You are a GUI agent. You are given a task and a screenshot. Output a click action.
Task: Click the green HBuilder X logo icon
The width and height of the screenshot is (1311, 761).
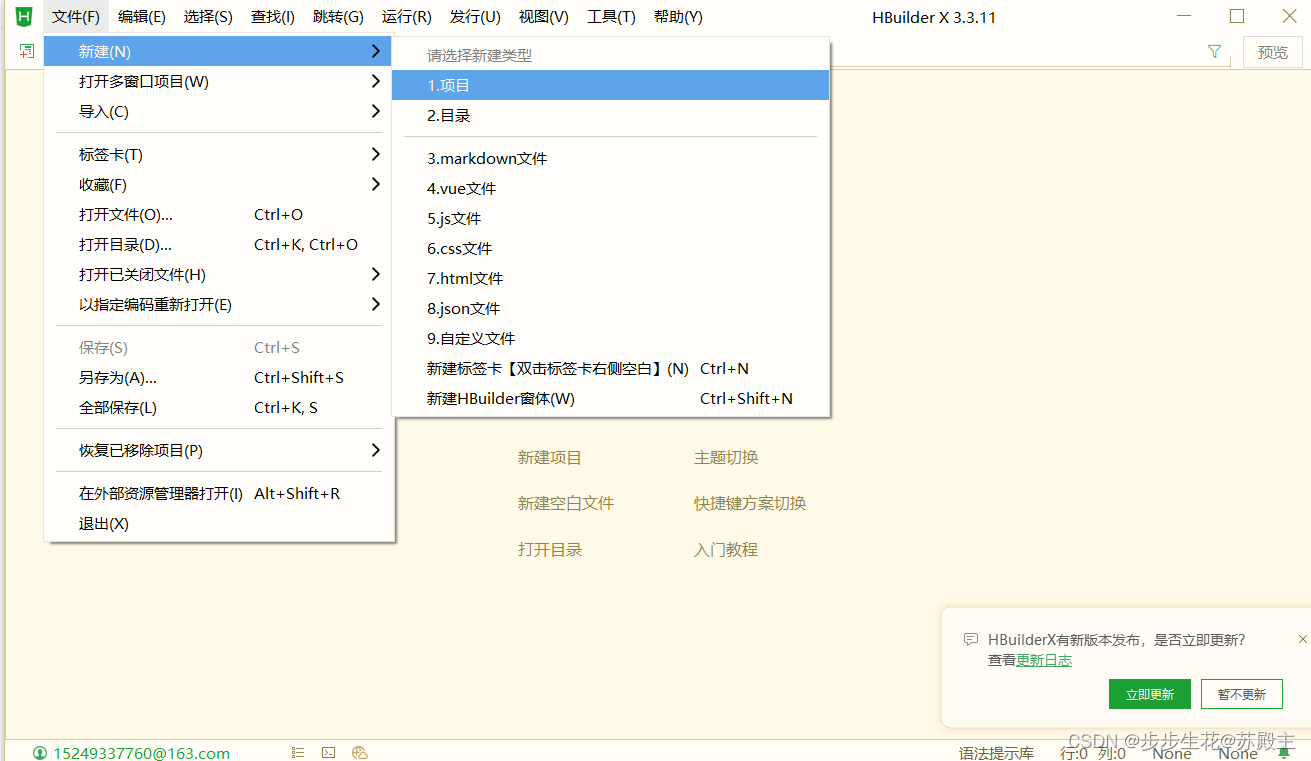click(24, 16)
